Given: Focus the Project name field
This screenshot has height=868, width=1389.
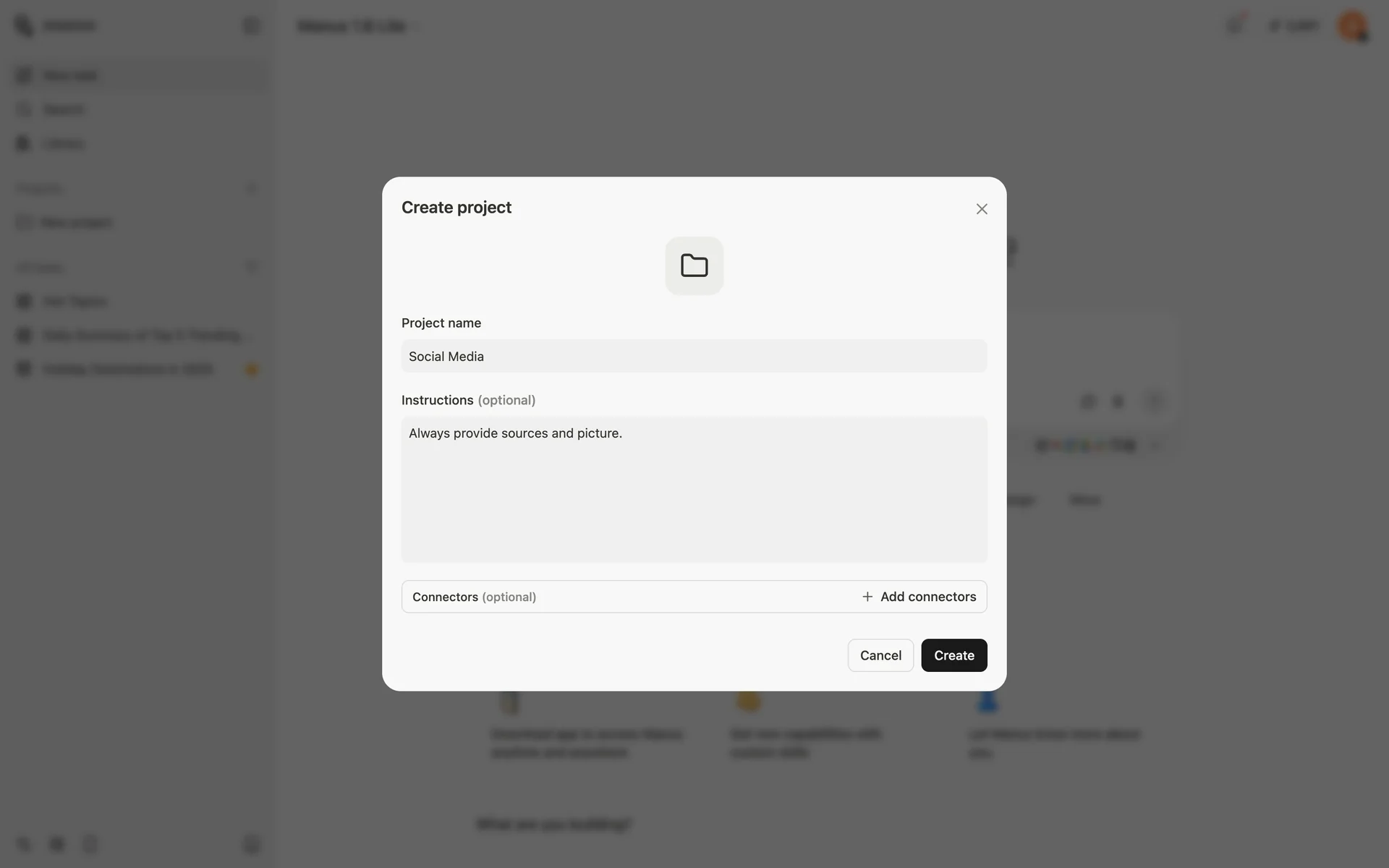Looking at the screenshot, I should (x=694, y=356).
